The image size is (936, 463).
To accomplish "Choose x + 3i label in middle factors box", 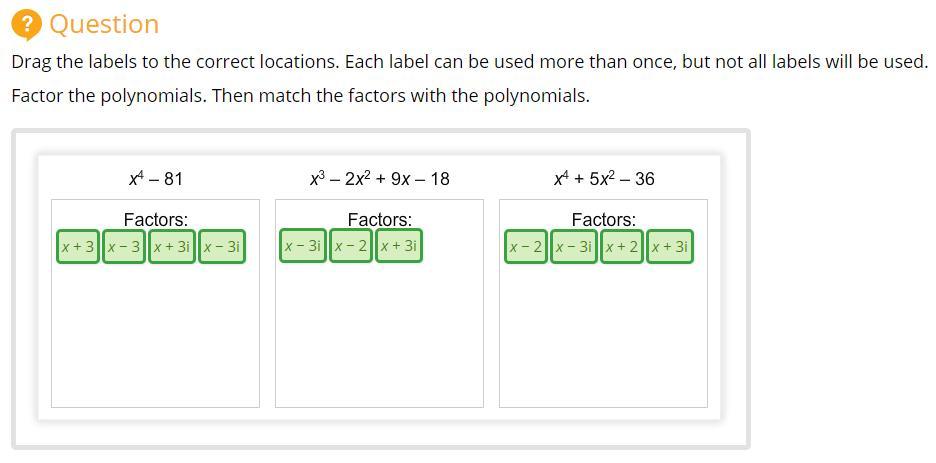I will [x=398, y=245].
